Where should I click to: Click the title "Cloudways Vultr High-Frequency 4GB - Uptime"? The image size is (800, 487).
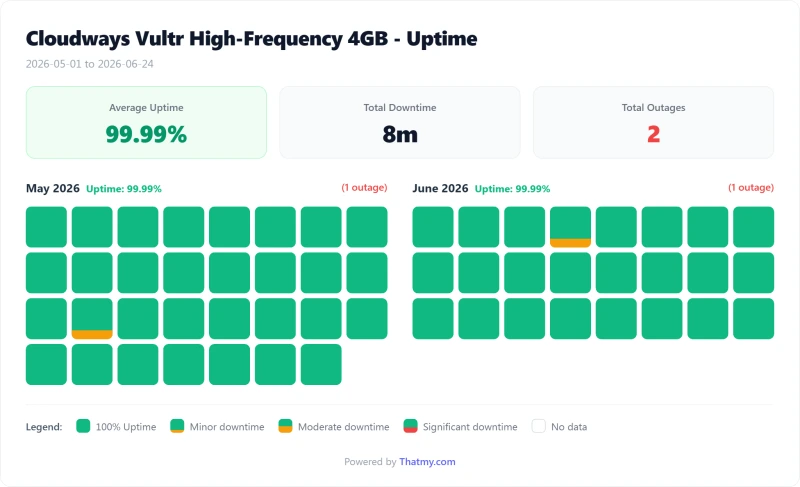(252, 39)
